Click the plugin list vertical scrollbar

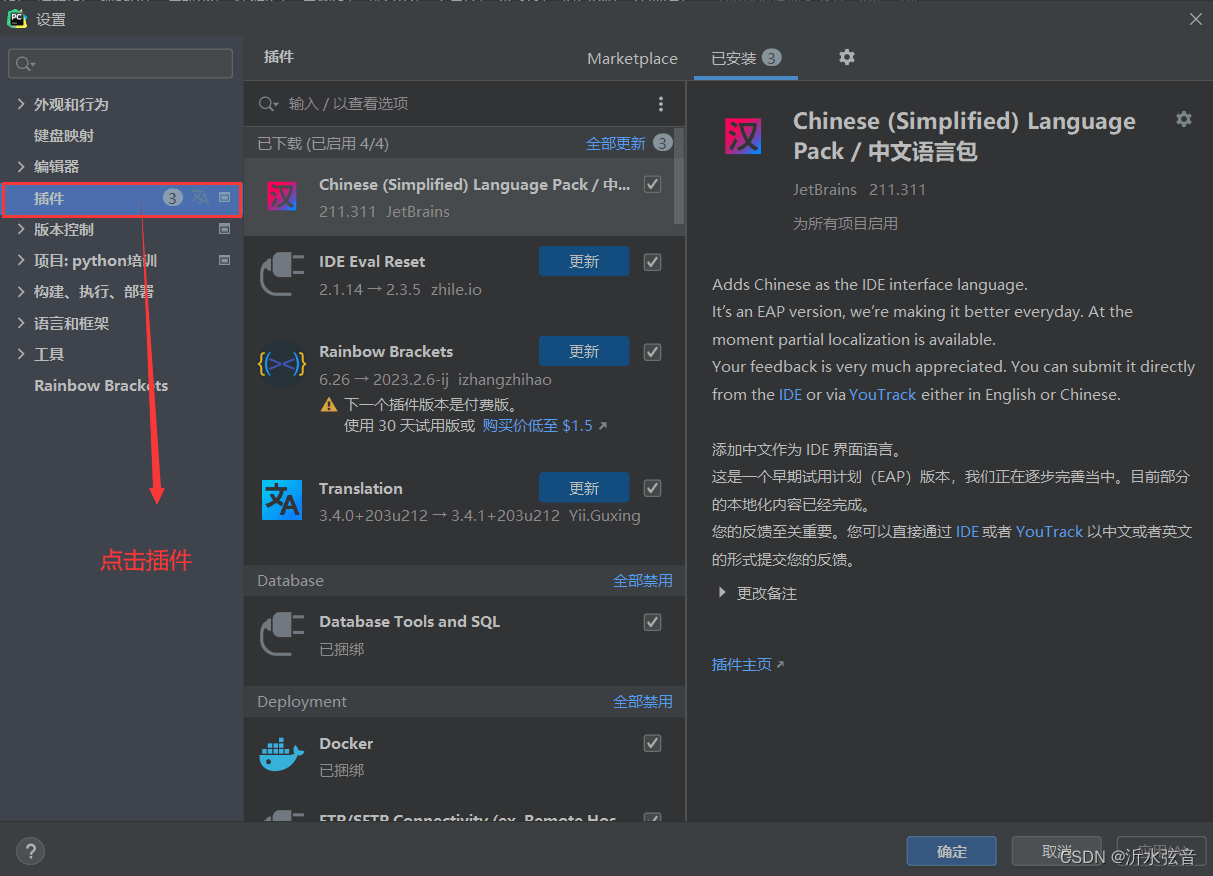pos(679,180)
